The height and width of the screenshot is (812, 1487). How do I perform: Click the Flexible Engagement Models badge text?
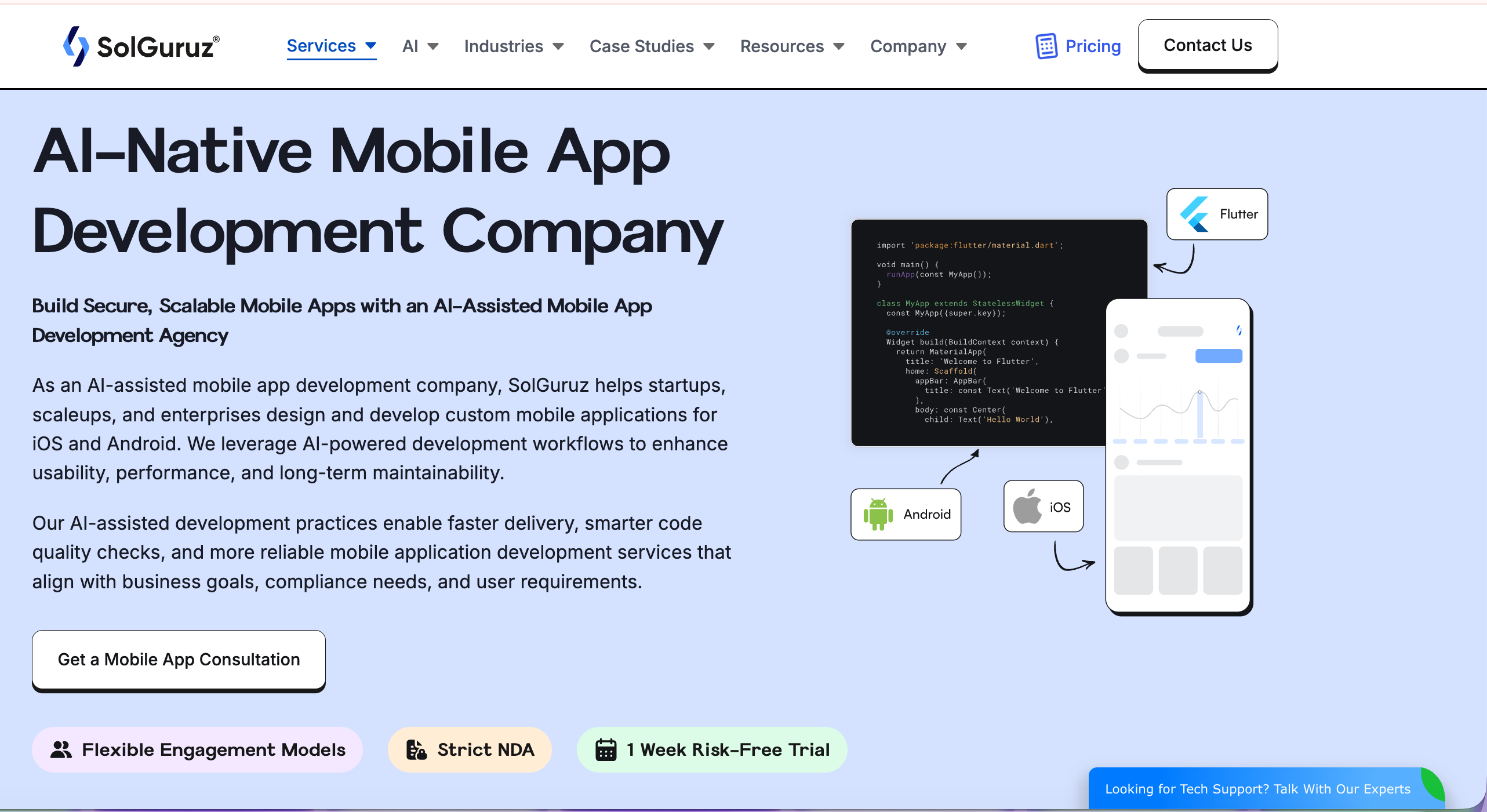tap(214, 749)
